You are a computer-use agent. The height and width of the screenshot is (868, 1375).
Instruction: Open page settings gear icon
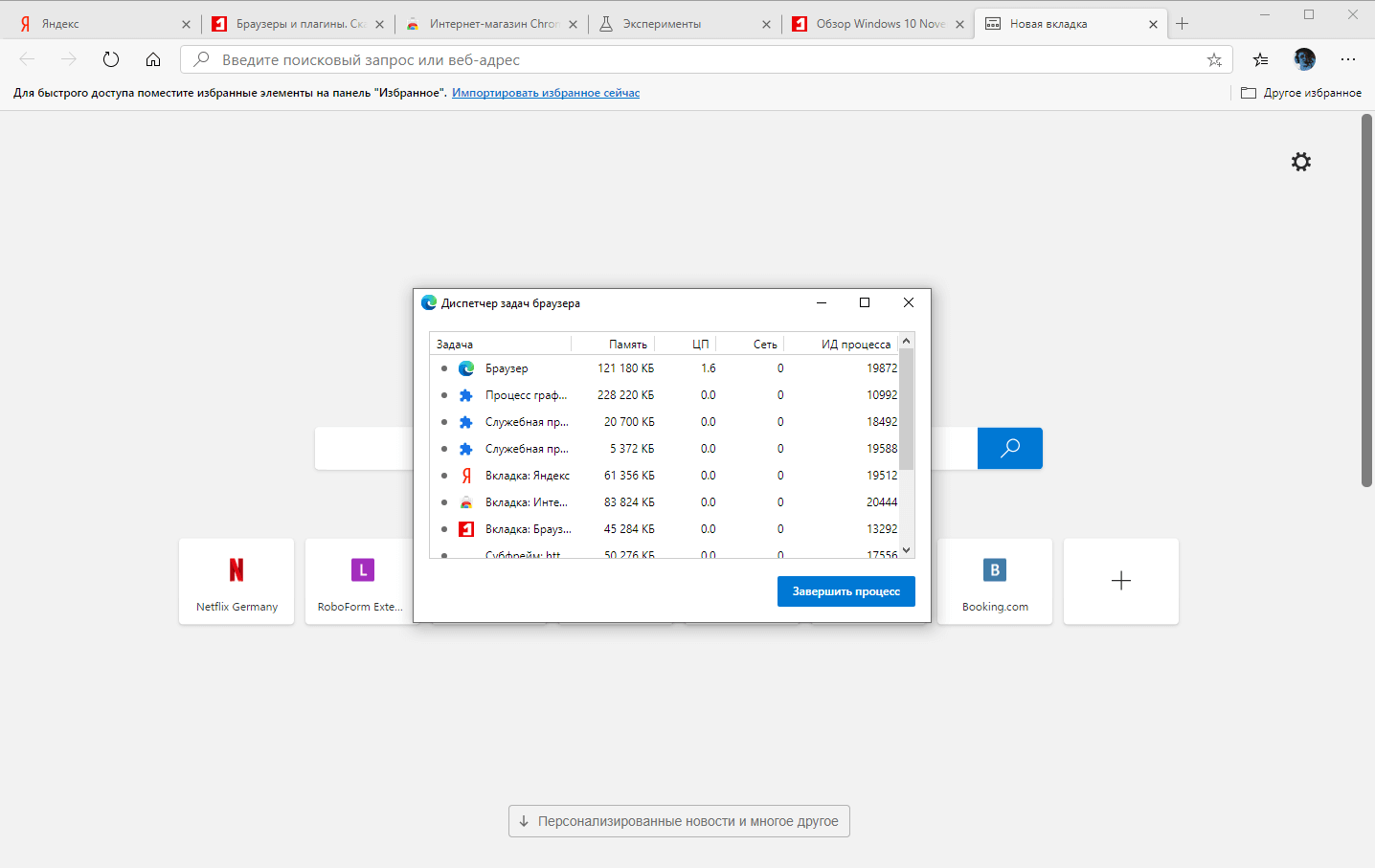(x=1301, y=162)
